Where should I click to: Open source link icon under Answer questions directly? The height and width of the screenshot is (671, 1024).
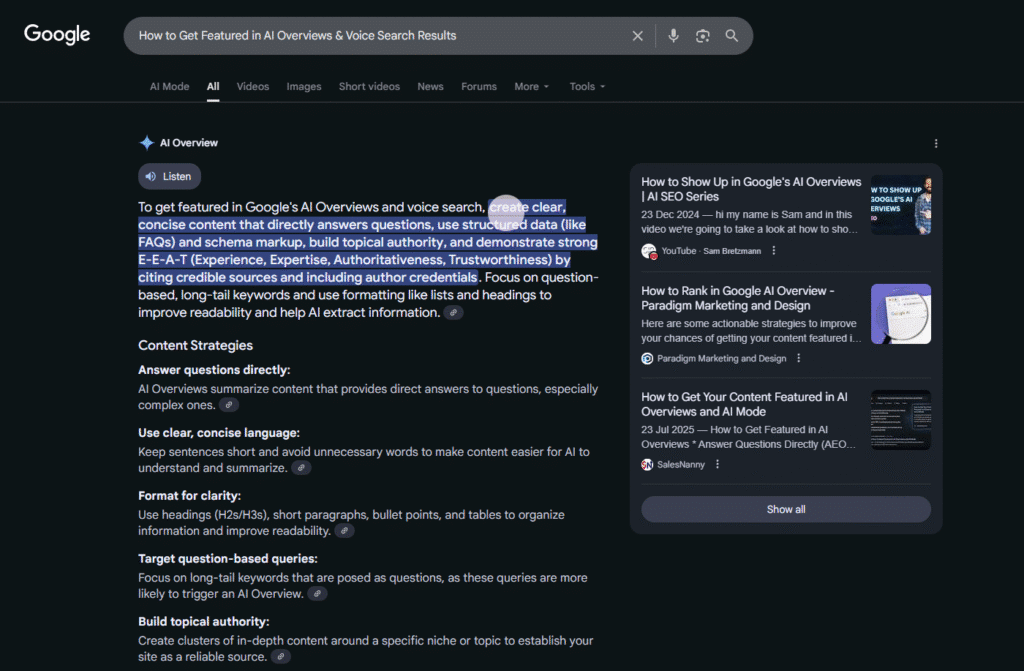click(229, 405)
